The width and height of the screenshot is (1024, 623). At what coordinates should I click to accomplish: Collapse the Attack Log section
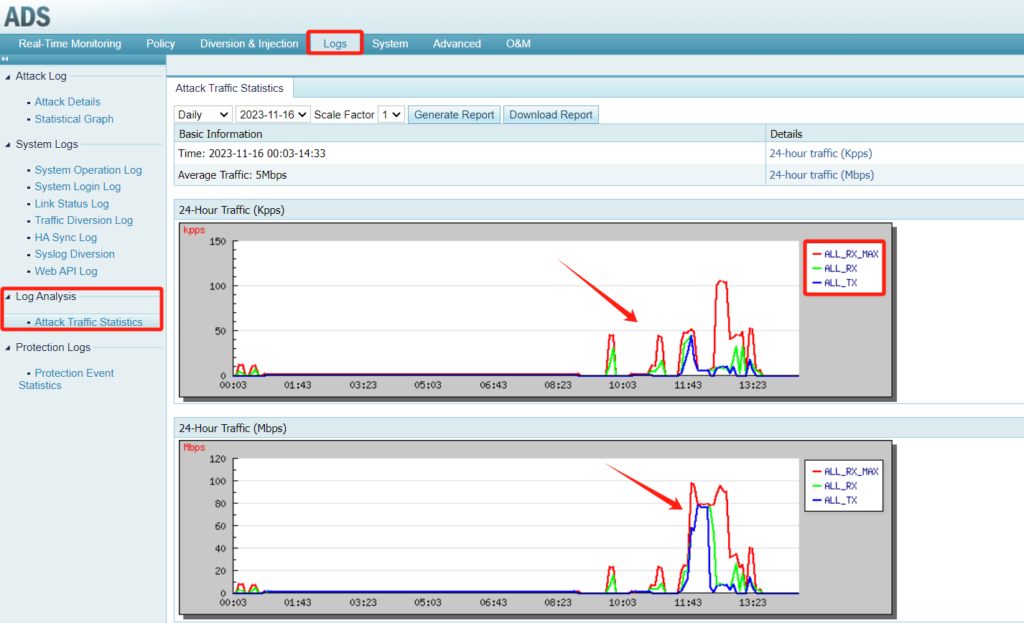(x=8, y=76)
